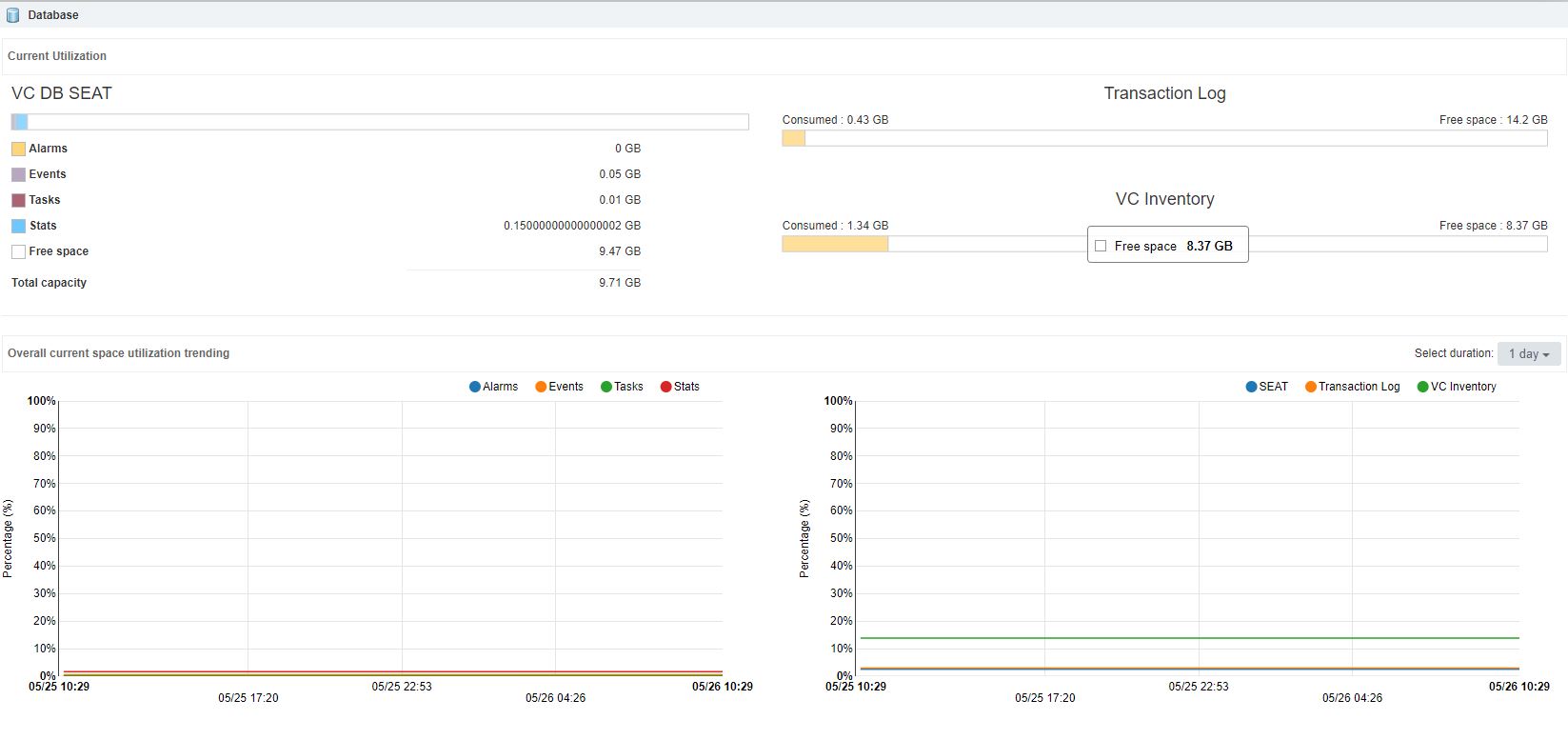Click the Tasks maroon color swatch

point(18,200)
